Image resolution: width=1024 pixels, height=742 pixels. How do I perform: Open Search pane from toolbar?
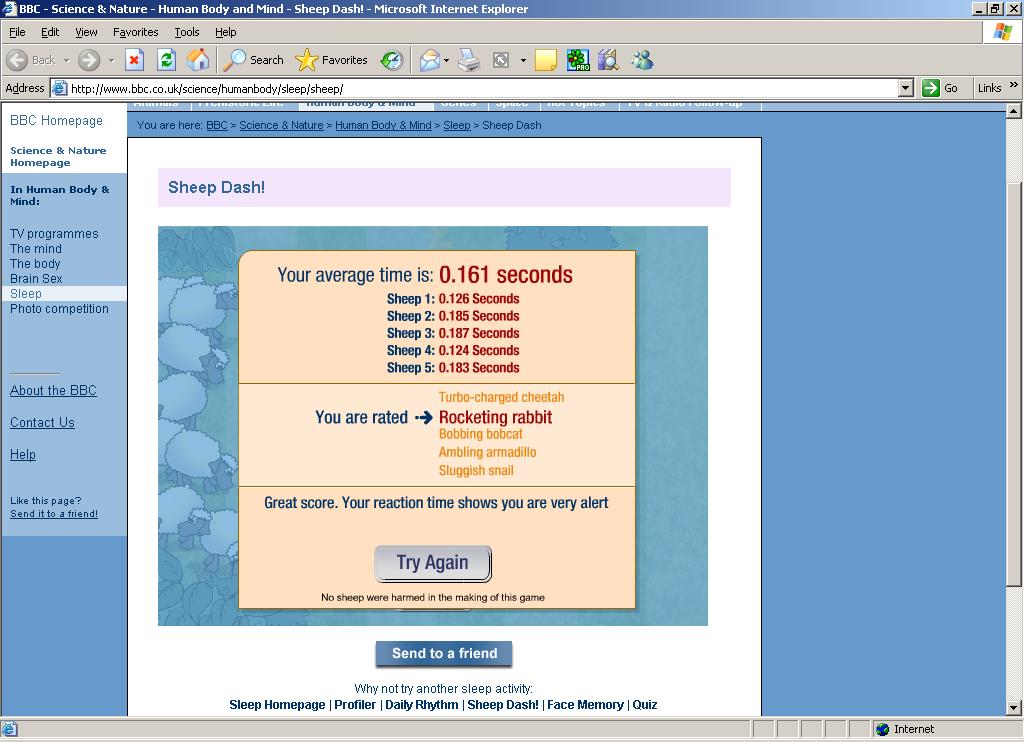click(x=253, y=60)
